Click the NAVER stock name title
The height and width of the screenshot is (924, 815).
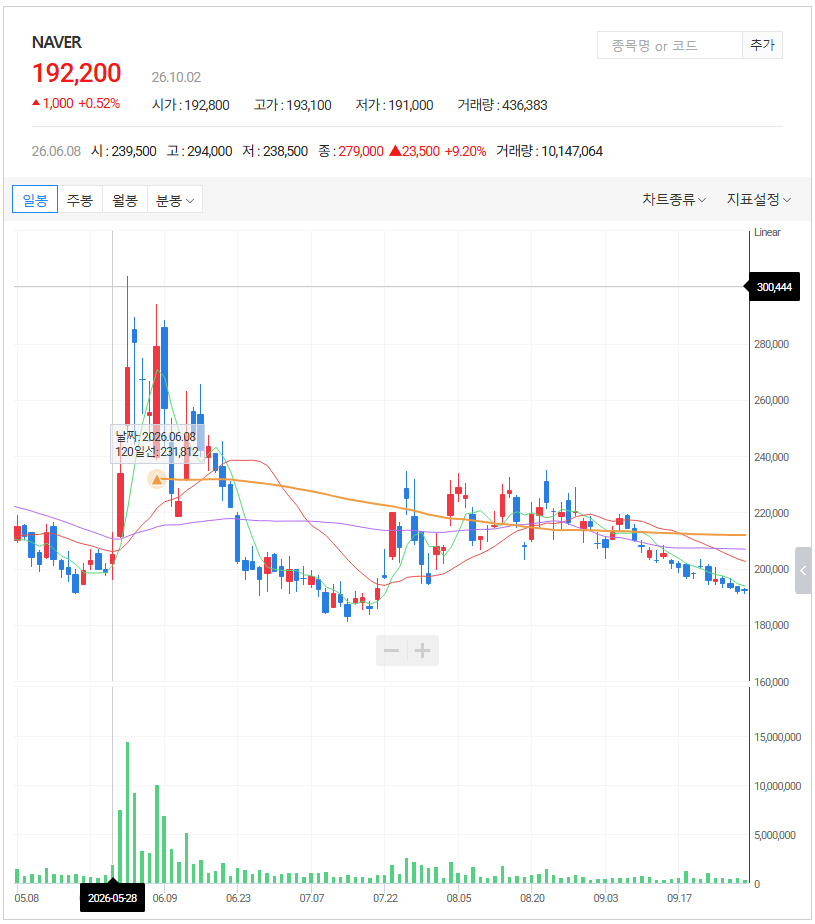click(x=57, y=42)
